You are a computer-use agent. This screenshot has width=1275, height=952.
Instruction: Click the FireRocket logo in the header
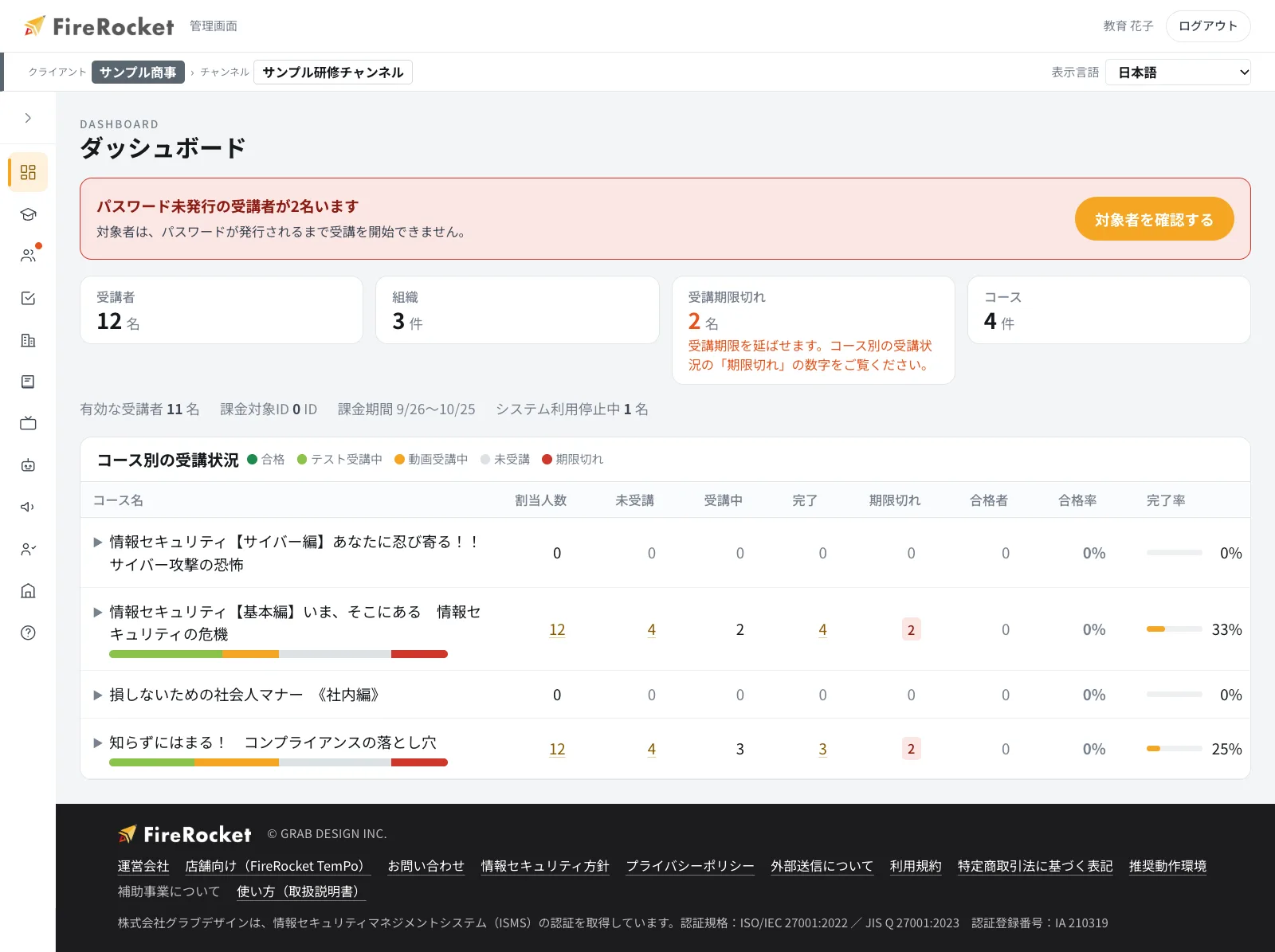pos(99,26)
